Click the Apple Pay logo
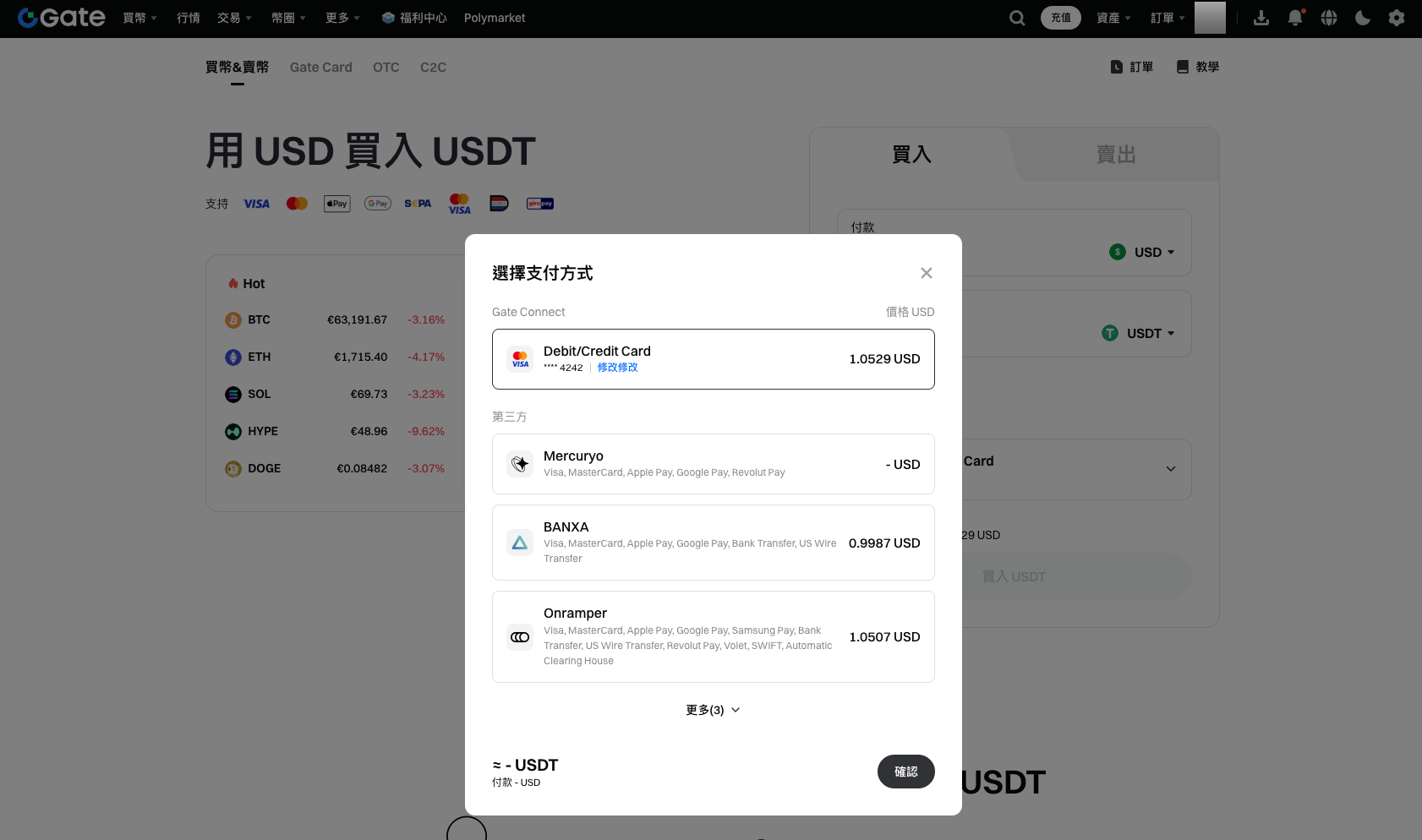The height and width of the screenshot is (840, 1422). point(337,204)
